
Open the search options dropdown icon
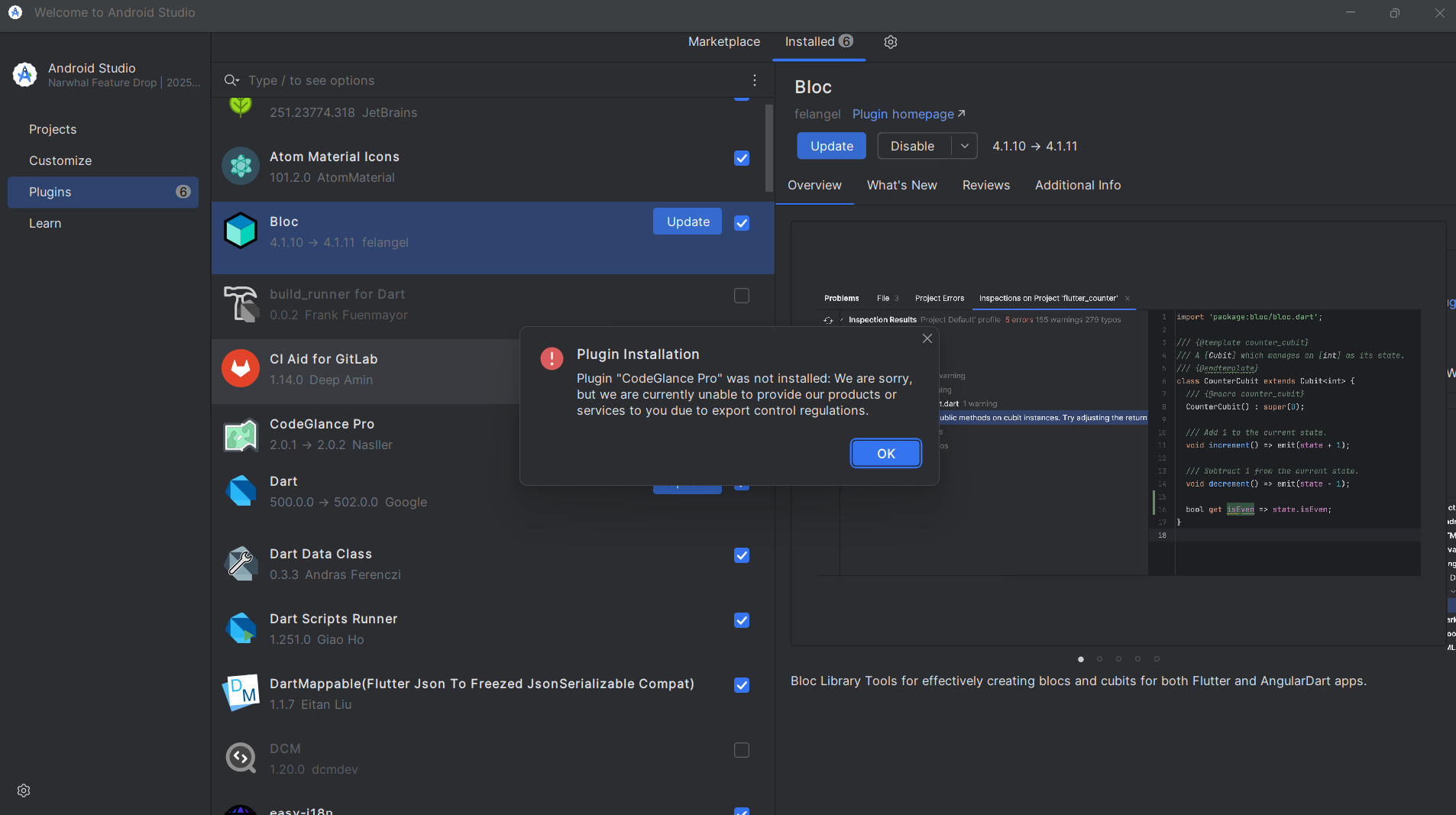coord(231,80)
